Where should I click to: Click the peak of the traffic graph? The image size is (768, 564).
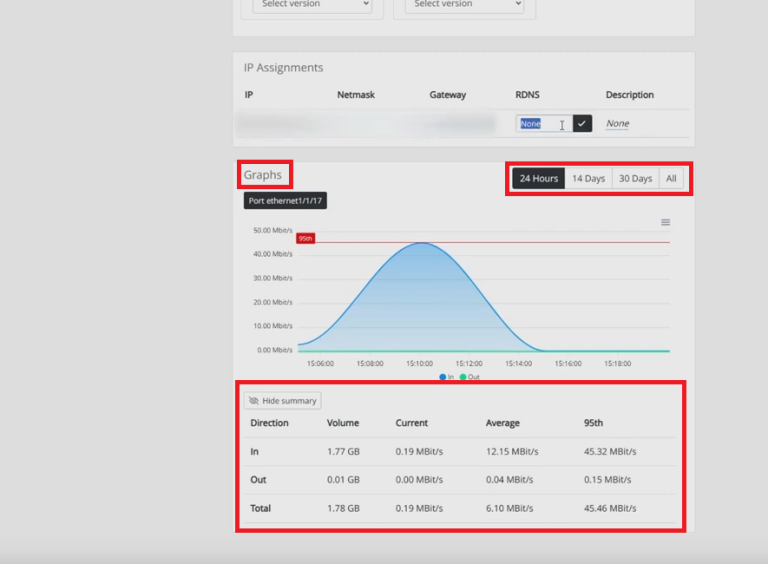(x=423, y=243)
